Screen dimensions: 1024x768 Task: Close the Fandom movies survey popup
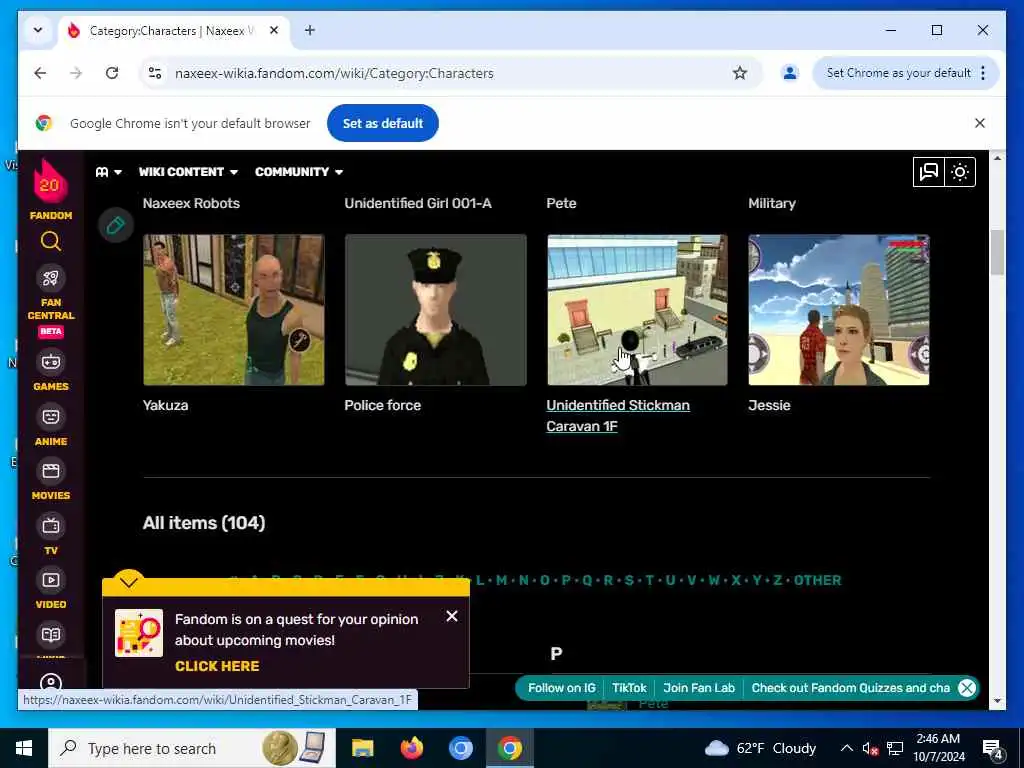point(451,616)
